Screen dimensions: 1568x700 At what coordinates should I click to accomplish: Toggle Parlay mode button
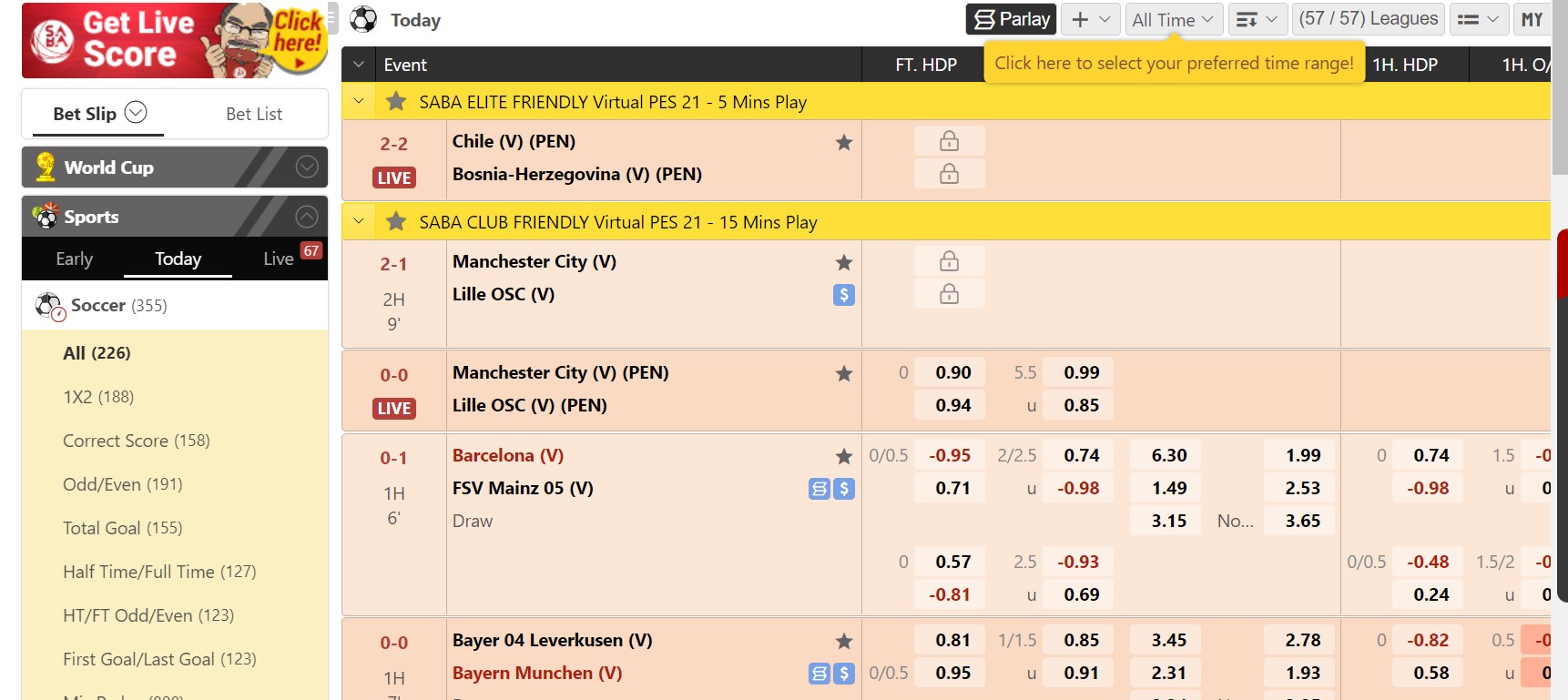pos(1011,19)
